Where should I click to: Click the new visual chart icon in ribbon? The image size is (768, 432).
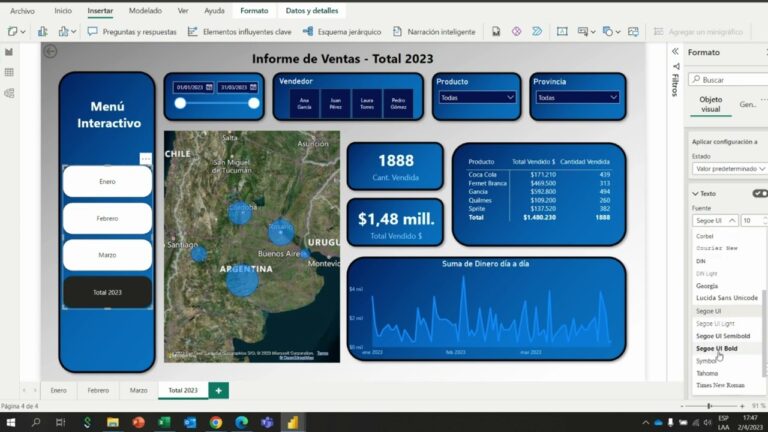(x=43, y=32)
